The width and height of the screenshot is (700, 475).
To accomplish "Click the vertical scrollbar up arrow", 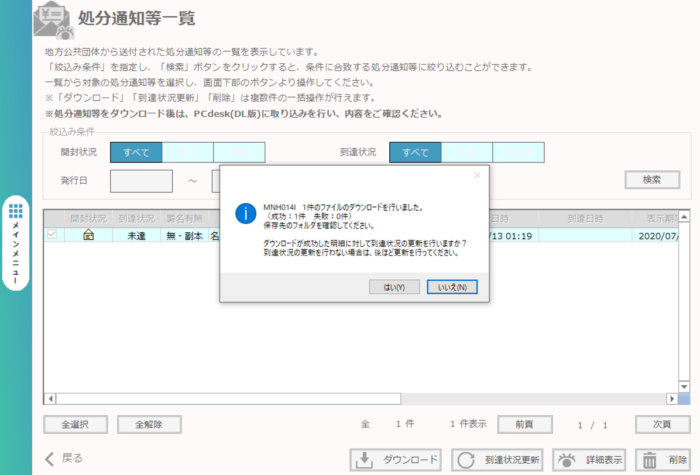I will [x=684, y=217].
